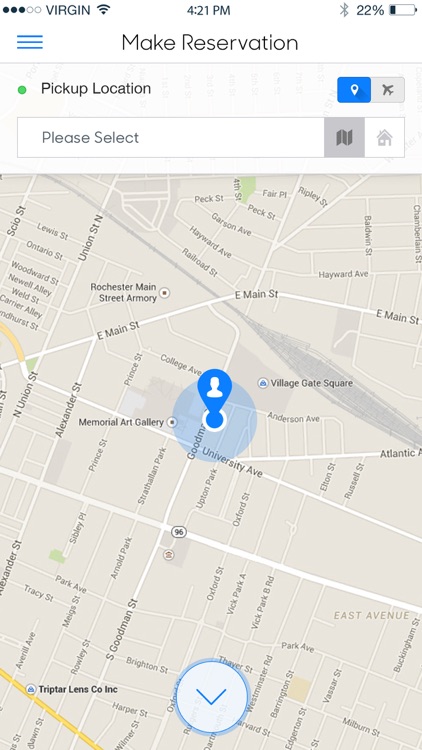The width and height of the screenshot is (422, 750).
Task: Open the Please Select pickup field
Action: point(171,138)
